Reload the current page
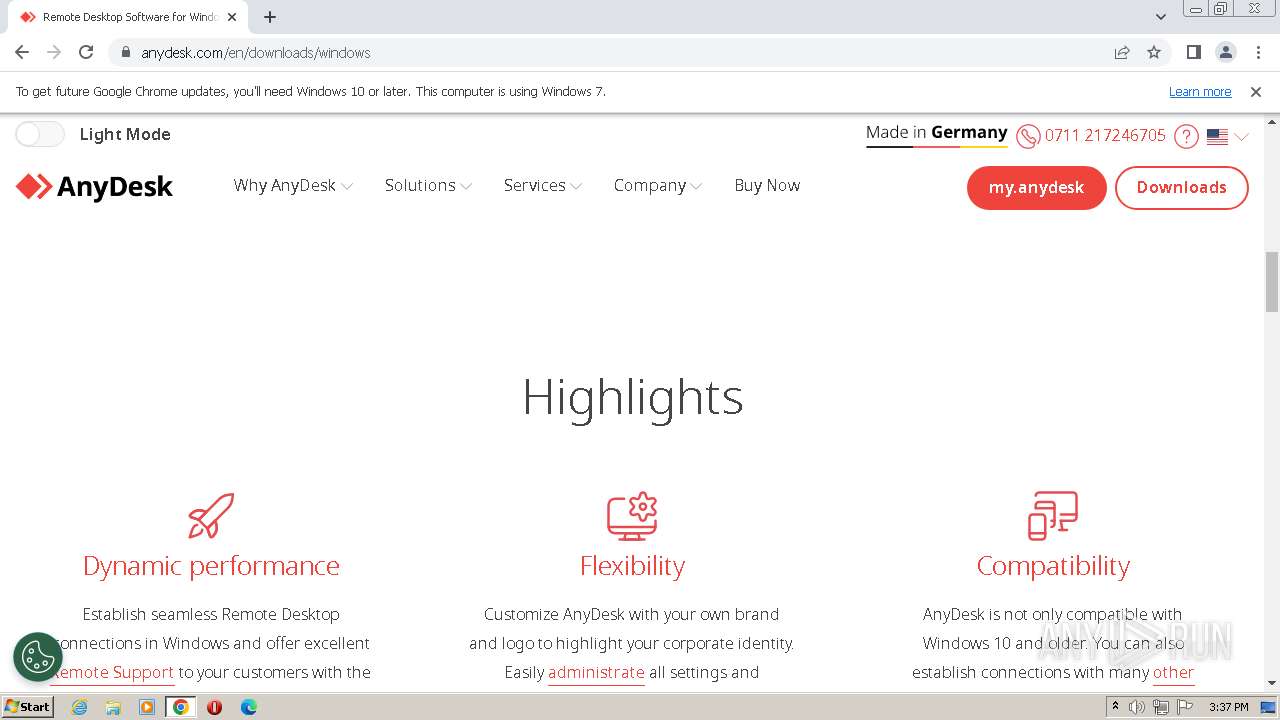 [x=86, y=52]
